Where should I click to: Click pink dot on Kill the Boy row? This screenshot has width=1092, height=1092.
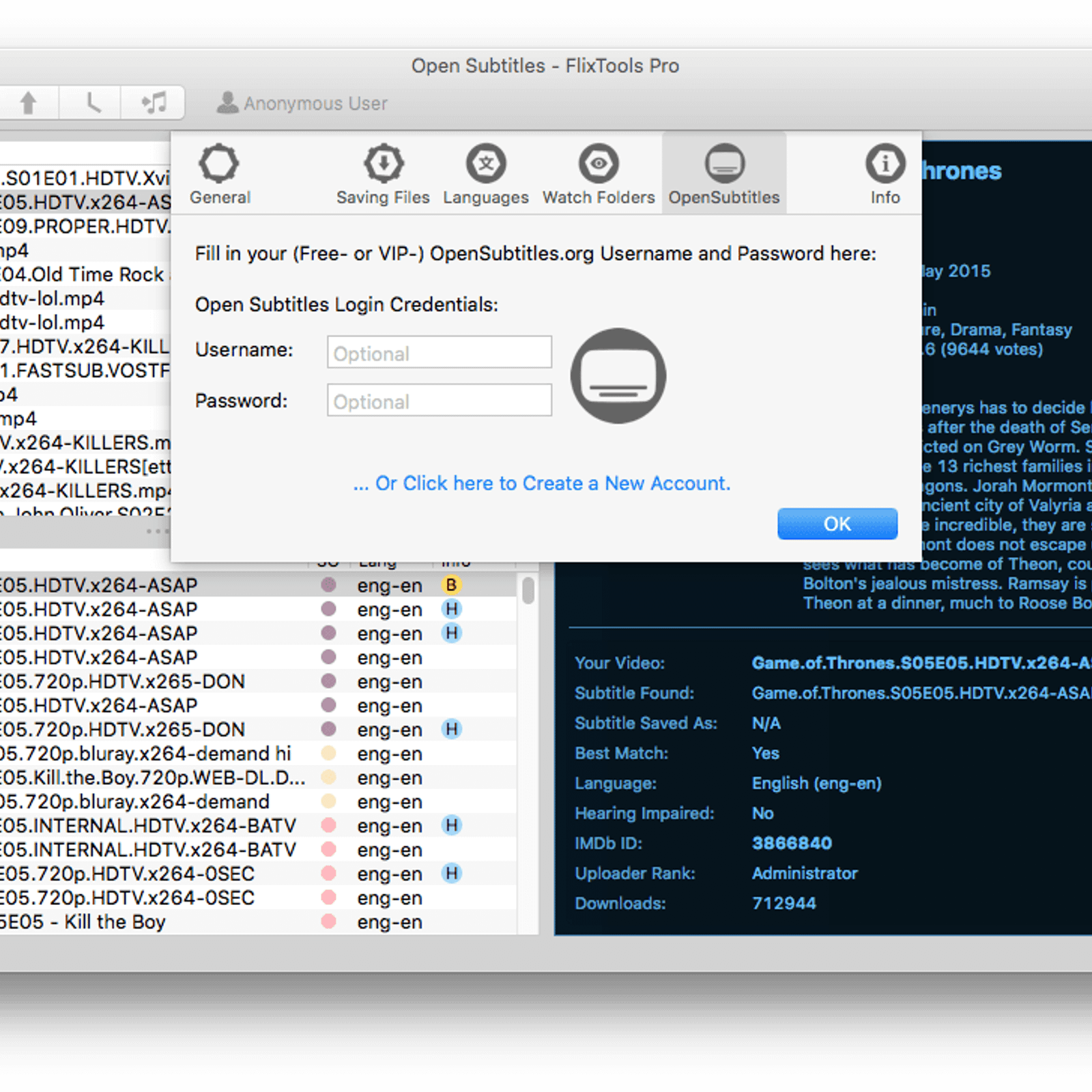coord(328,921)
